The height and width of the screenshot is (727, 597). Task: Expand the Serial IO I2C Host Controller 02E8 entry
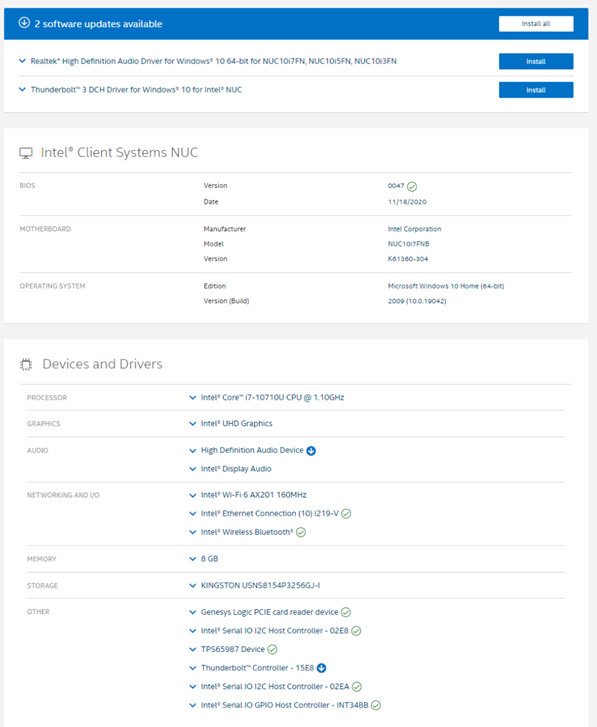(193, 631)
